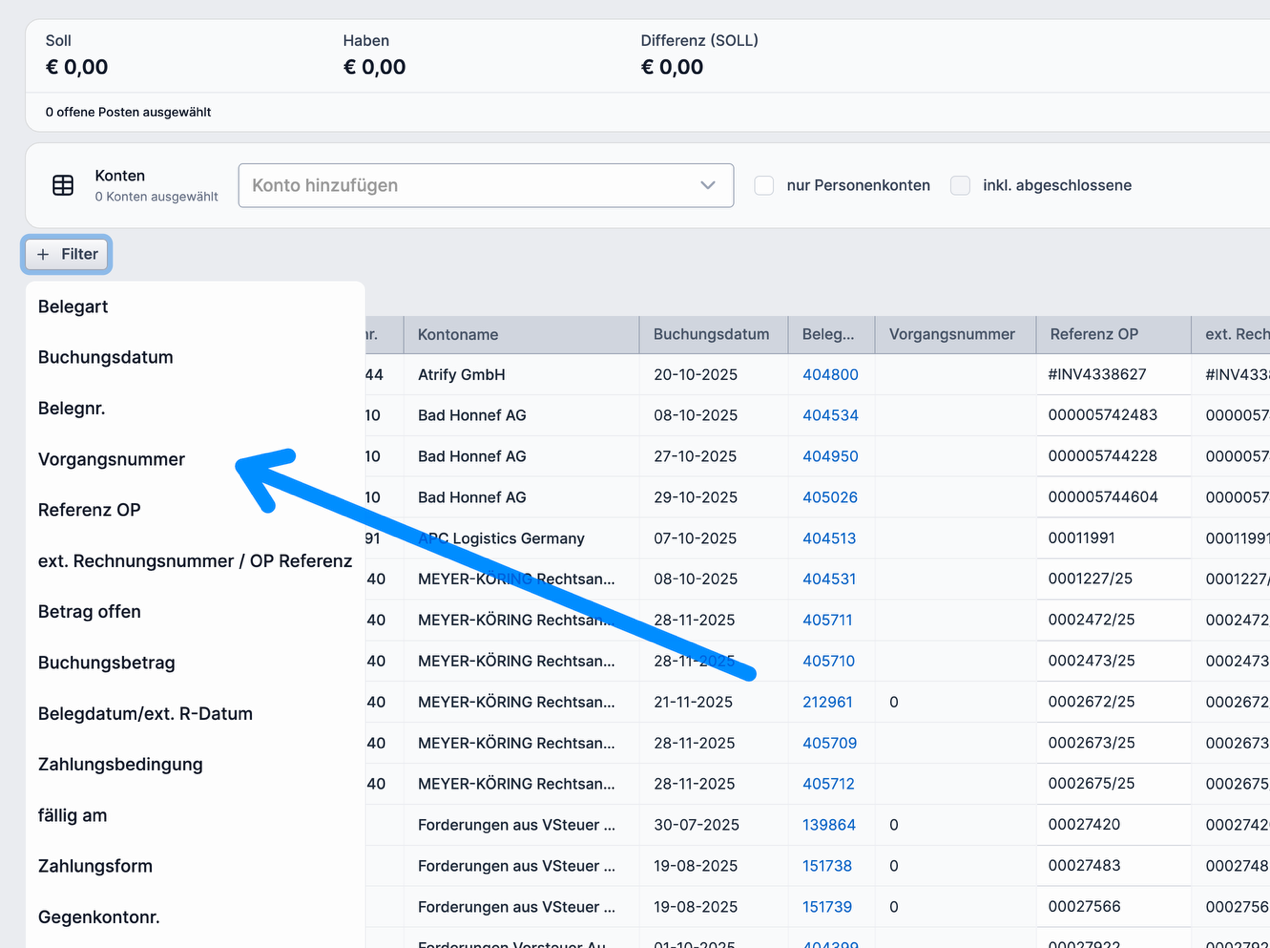Select the Referenz OP filter entry
Image resolution: width=1270 pixels, height=948 pixels.
pos(89,510)
